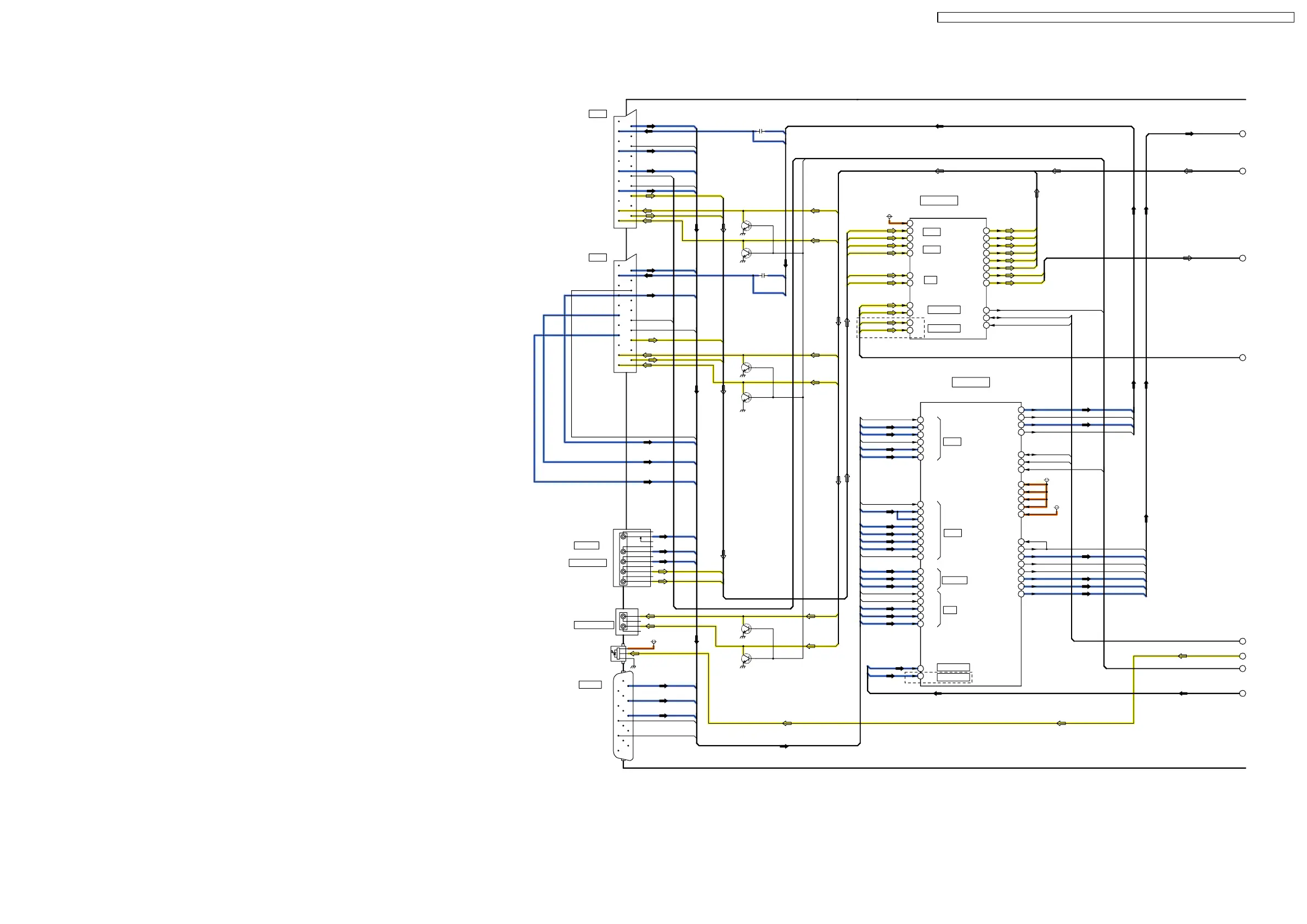Click the rounded D-sub connector outline

[623, 717]
